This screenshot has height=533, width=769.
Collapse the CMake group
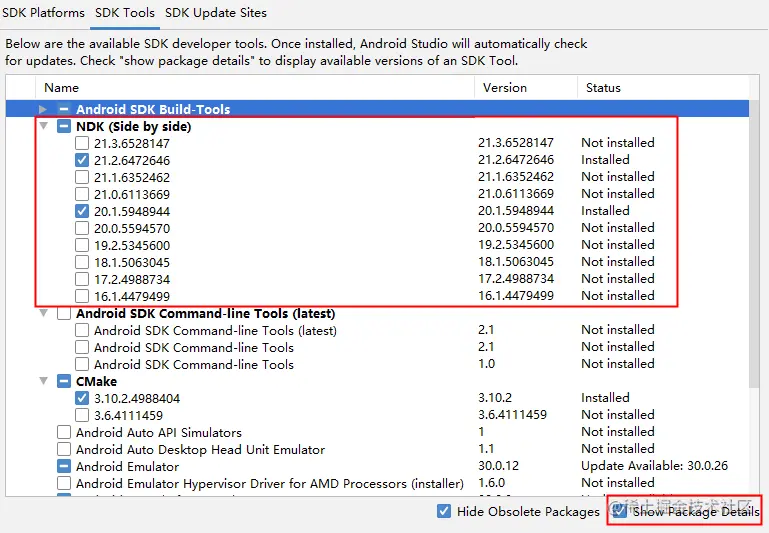pos(44,381)
